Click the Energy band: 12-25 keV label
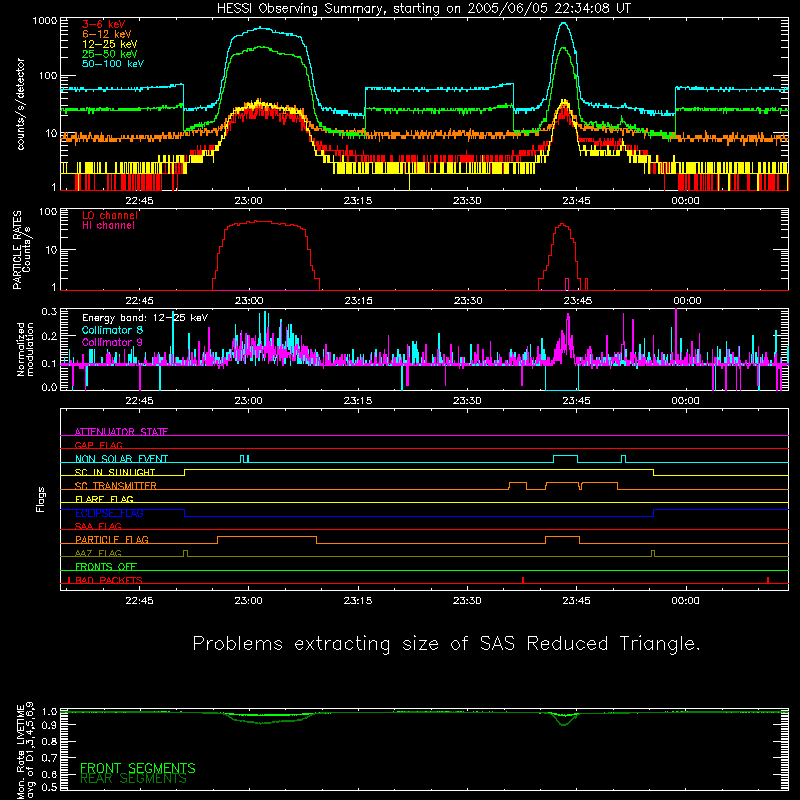 point(145,318)
